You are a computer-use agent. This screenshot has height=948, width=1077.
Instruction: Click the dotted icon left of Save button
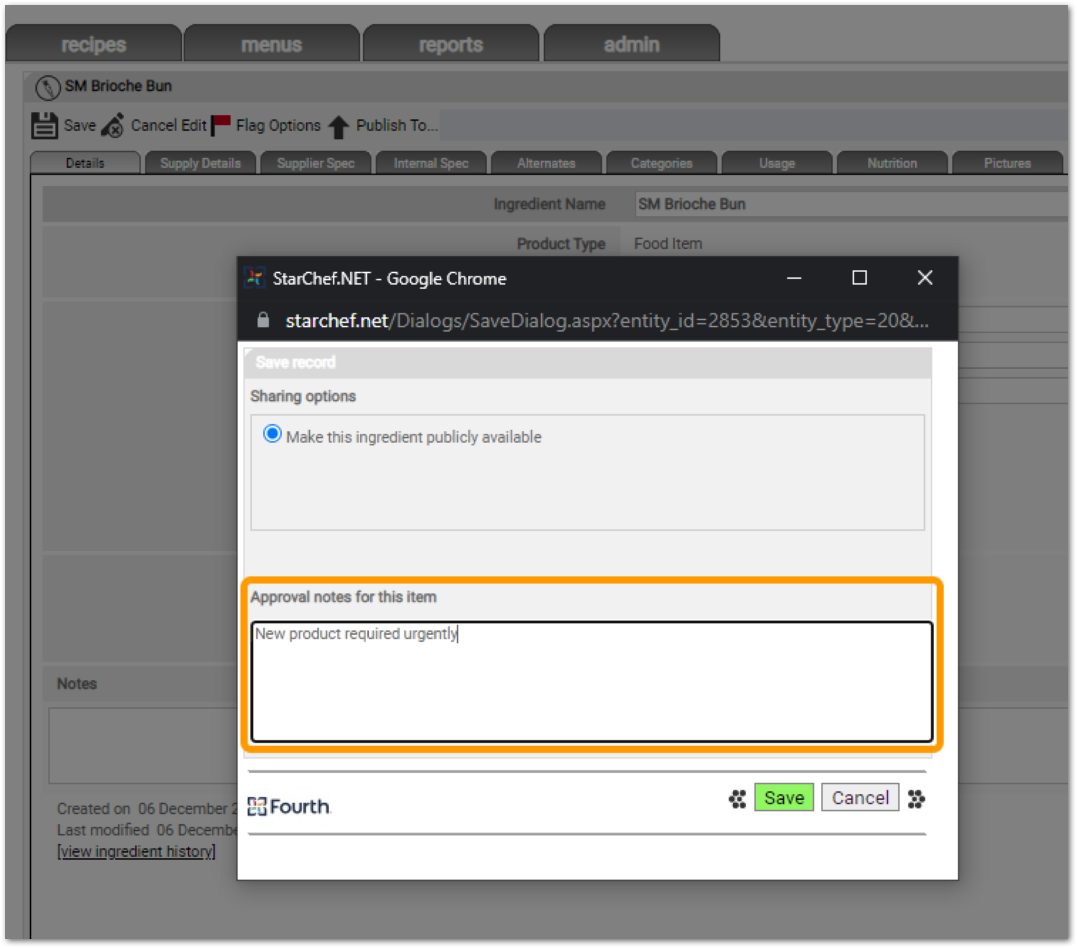pos(737,798)
